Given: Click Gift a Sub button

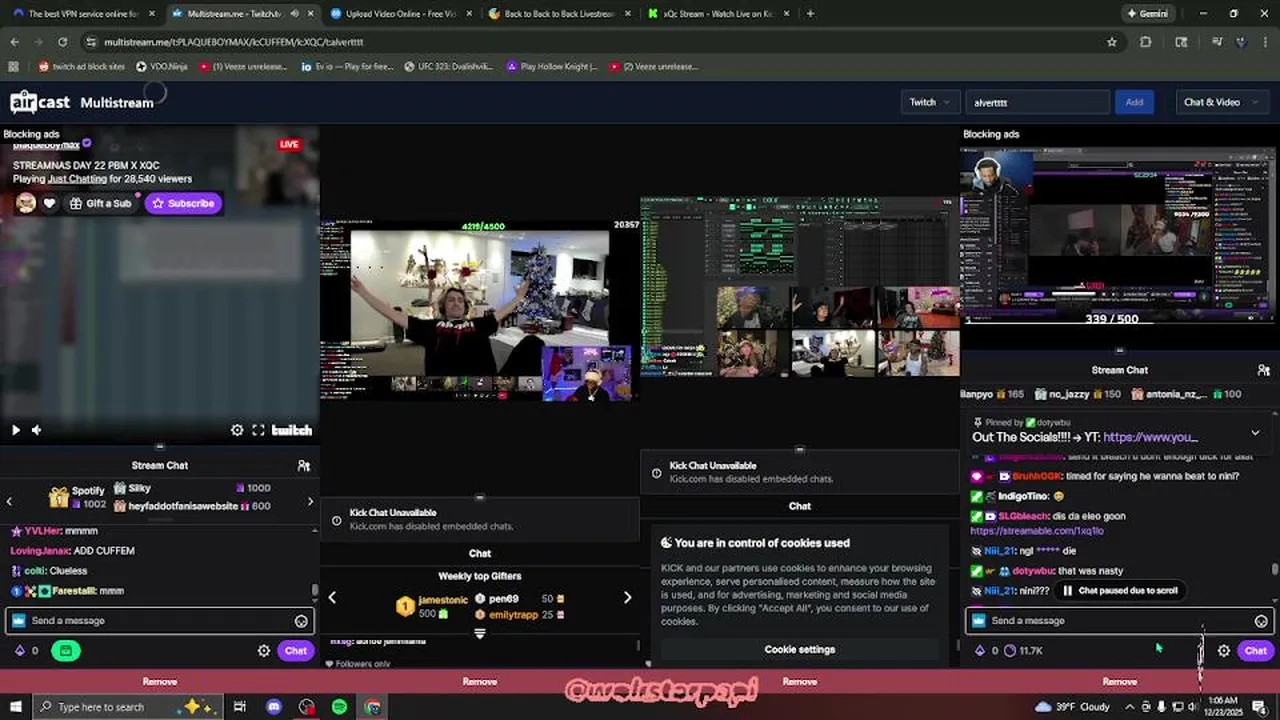Looking at the screenshot, I should (101, 203).
